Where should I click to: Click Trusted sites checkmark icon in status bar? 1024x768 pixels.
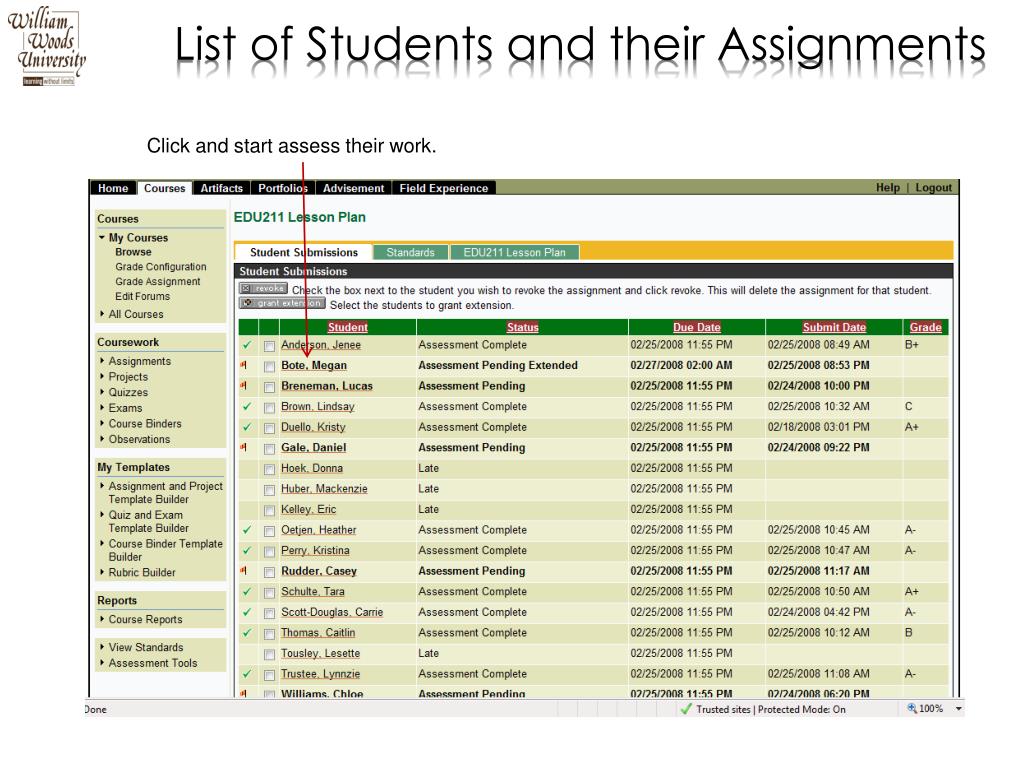pyautogui.click(x=686, y=709)
